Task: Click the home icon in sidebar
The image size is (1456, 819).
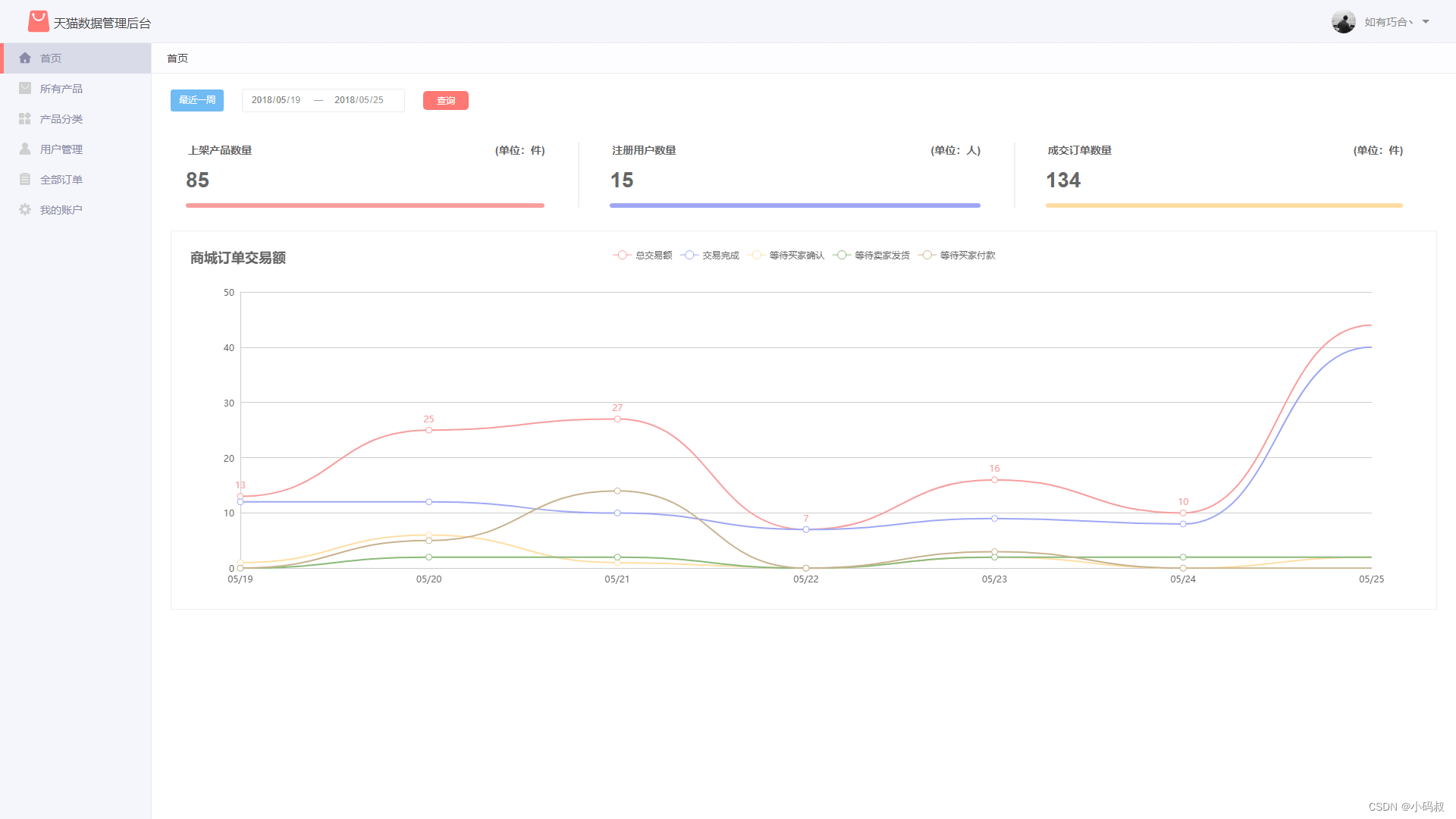Action: click(25, 58)
